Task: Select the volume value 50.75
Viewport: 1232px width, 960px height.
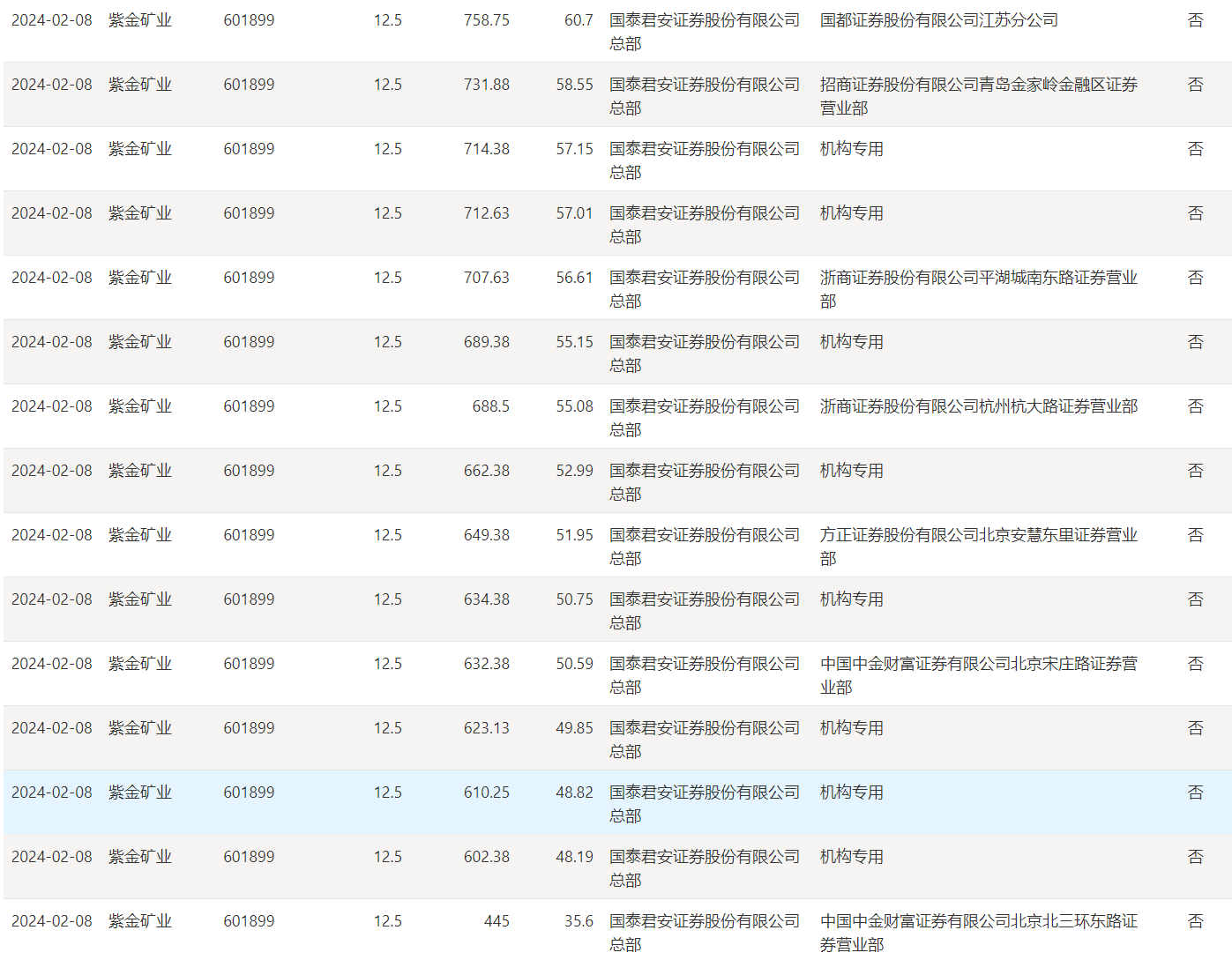Action: point(575,599)
